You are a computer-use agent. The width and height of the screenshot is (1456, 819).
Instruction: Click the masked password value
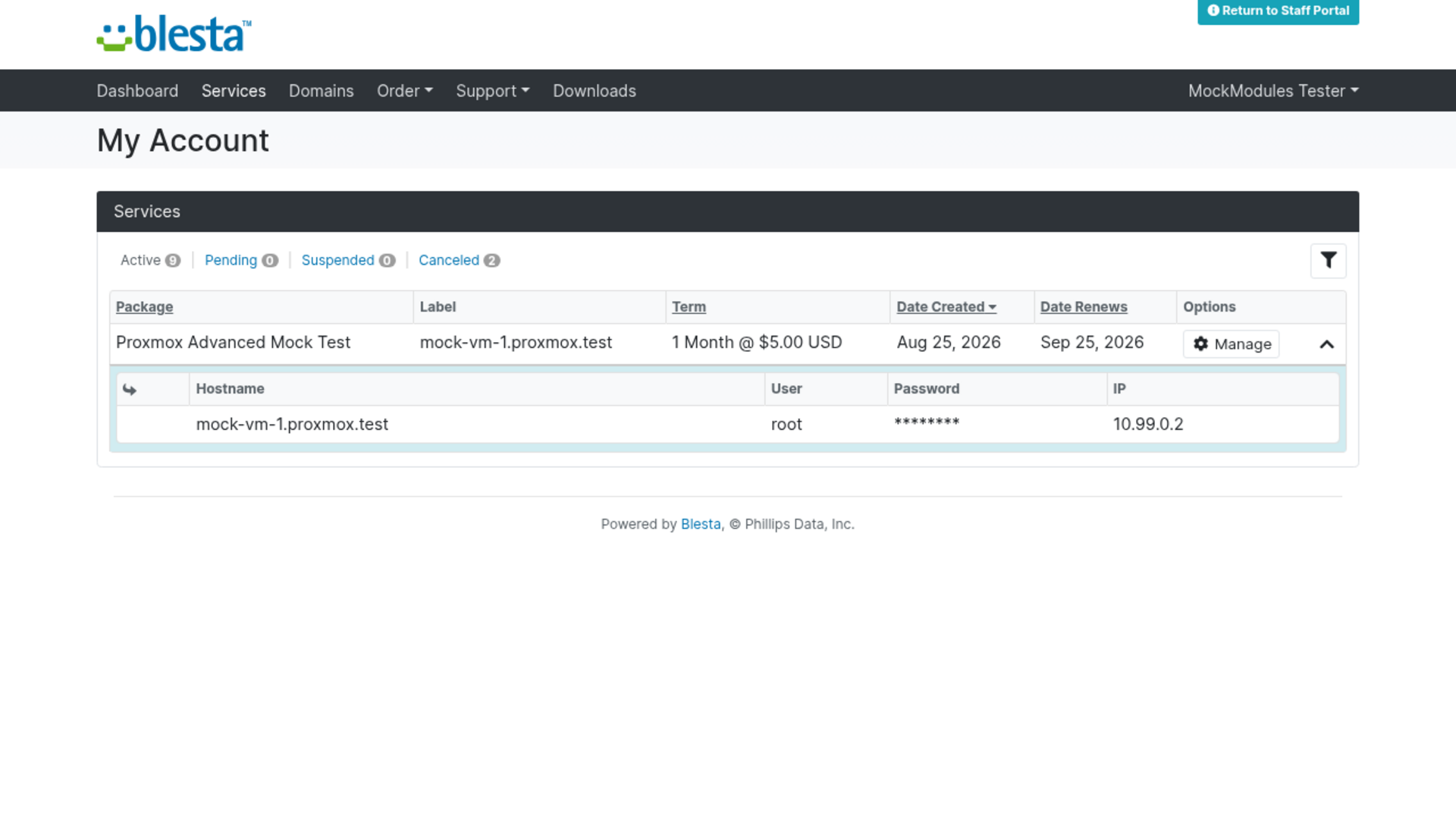pos(927,422)
